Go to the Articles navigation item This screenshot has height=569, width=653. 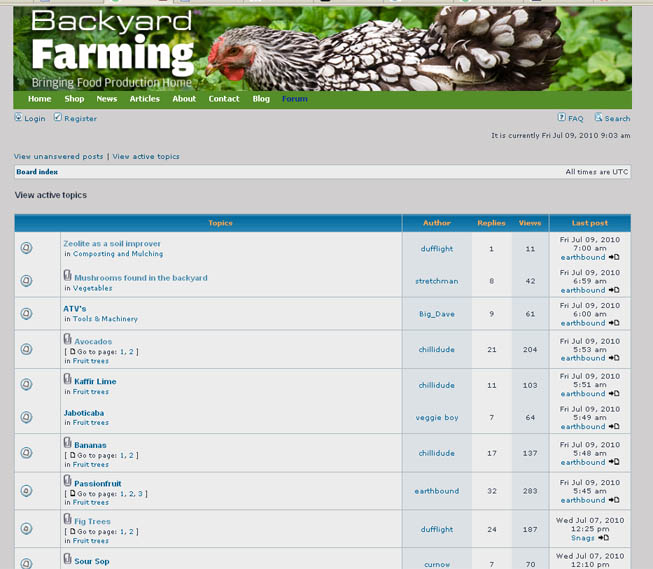pos(144,99)
